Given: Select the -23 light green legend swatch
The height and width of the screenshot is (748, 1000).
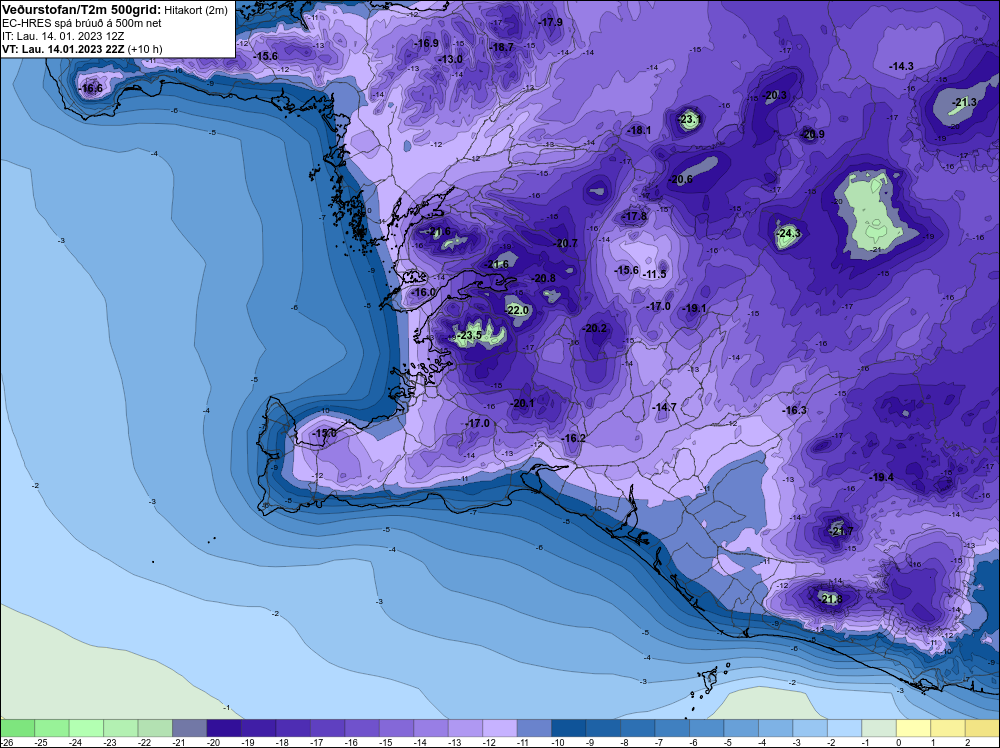Looking at the screenshot, I should [x=121, y=728].
